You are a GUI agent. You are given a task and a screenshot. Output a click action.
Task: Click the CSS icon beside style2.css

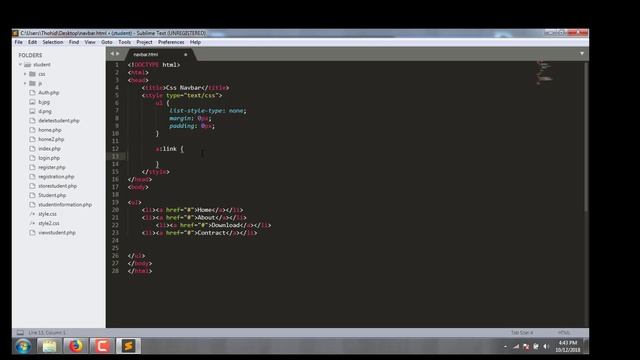point(32,223)
